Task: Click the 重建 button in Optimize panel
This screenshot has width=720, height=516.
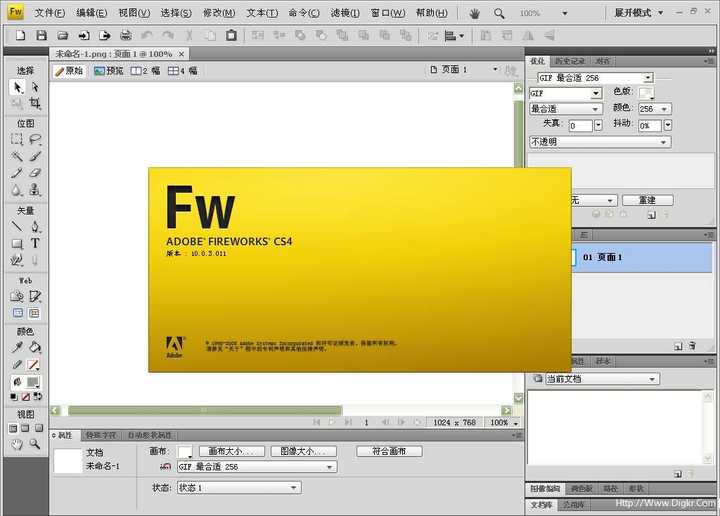Action: [647, 200]
